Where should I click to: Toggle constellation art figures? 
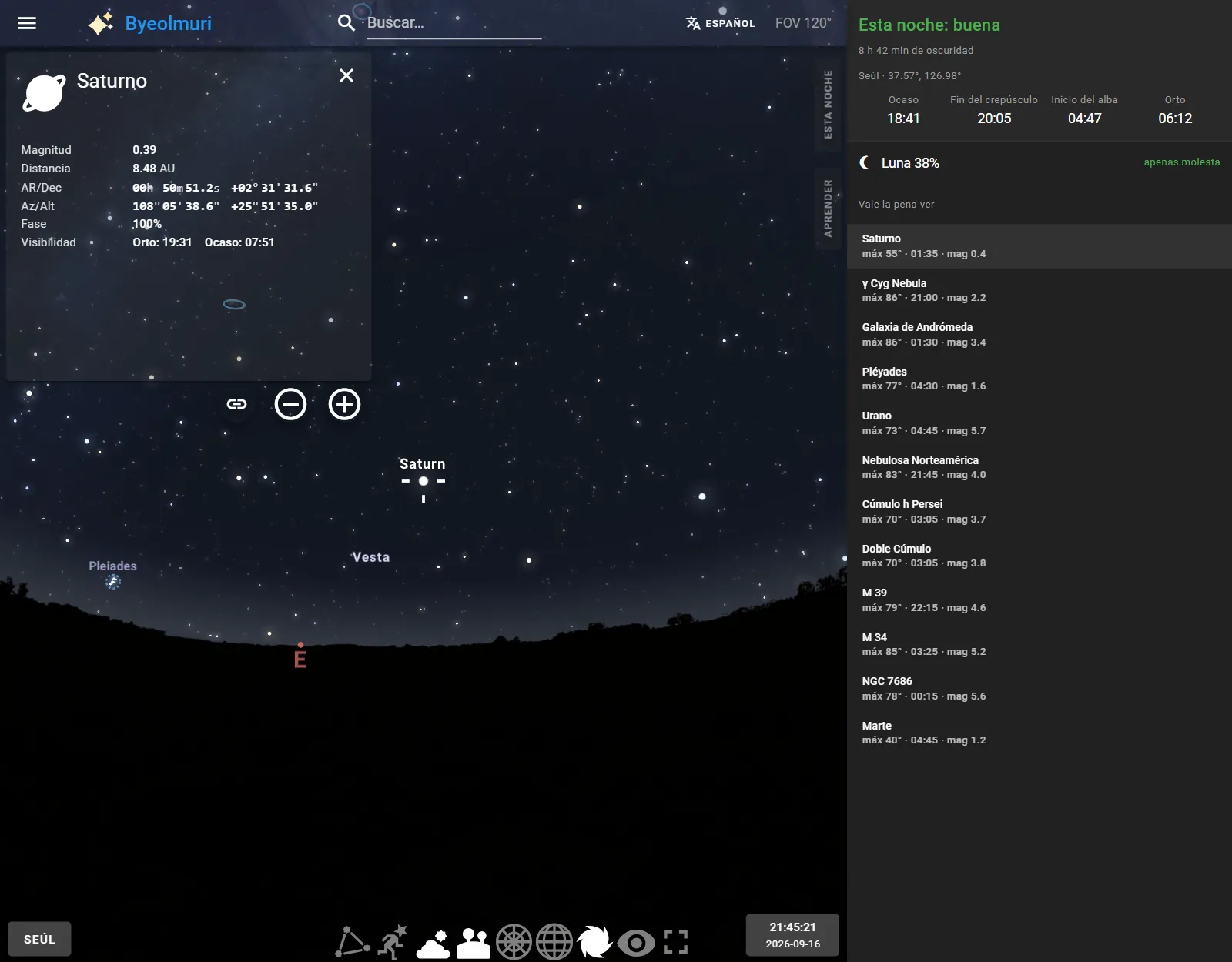tap(393, 941)
